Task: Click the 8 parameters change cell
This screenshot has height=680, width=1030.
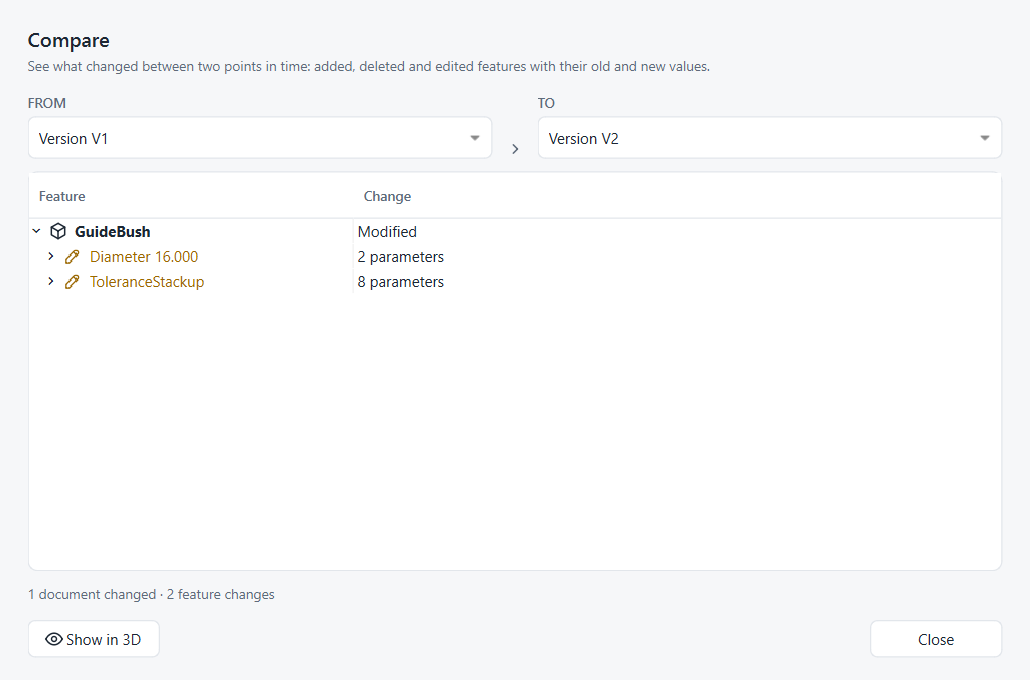Action: 401,282
